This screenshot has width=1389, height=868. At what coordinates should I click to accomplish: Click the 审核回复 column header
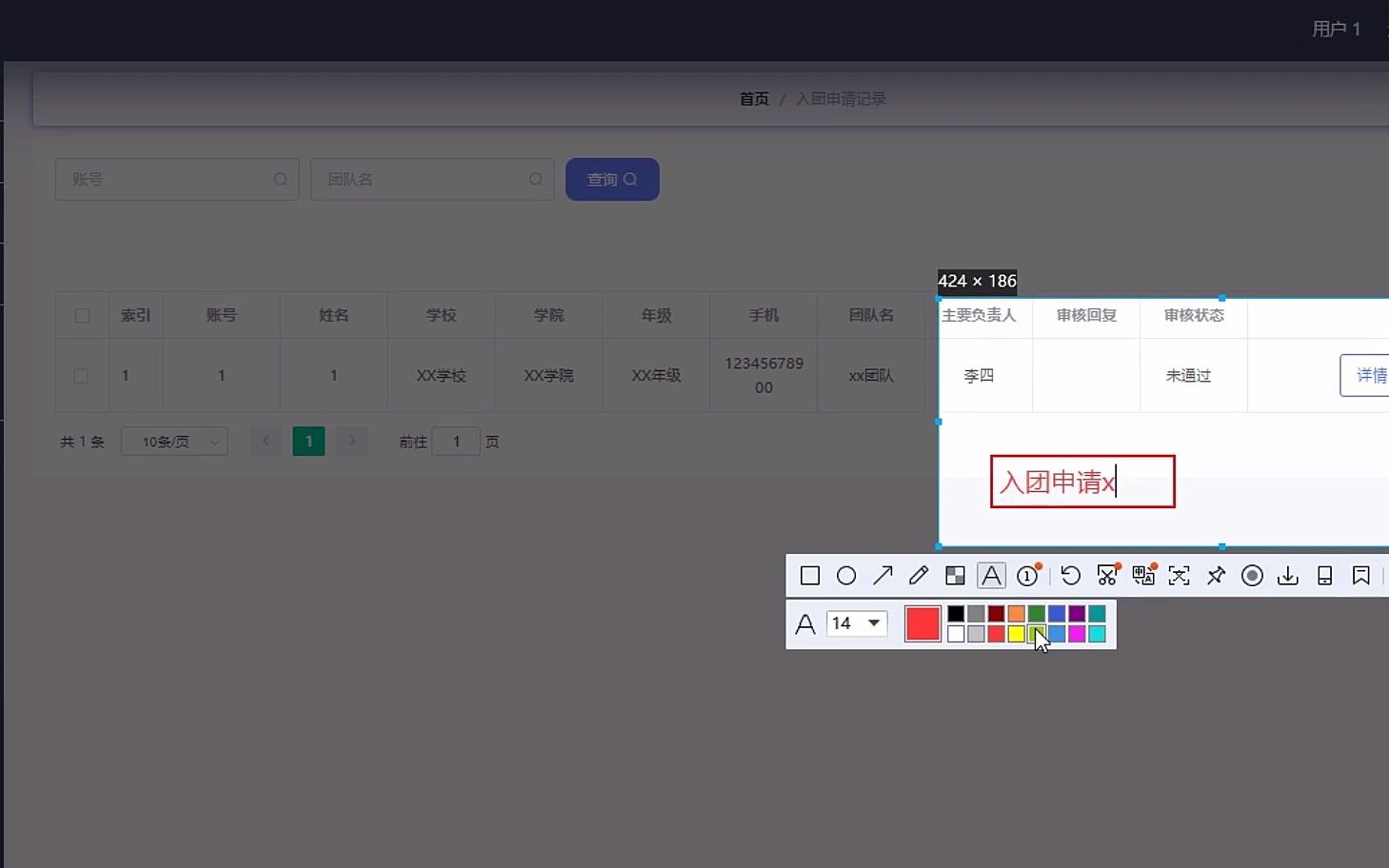click(1086, 315)
